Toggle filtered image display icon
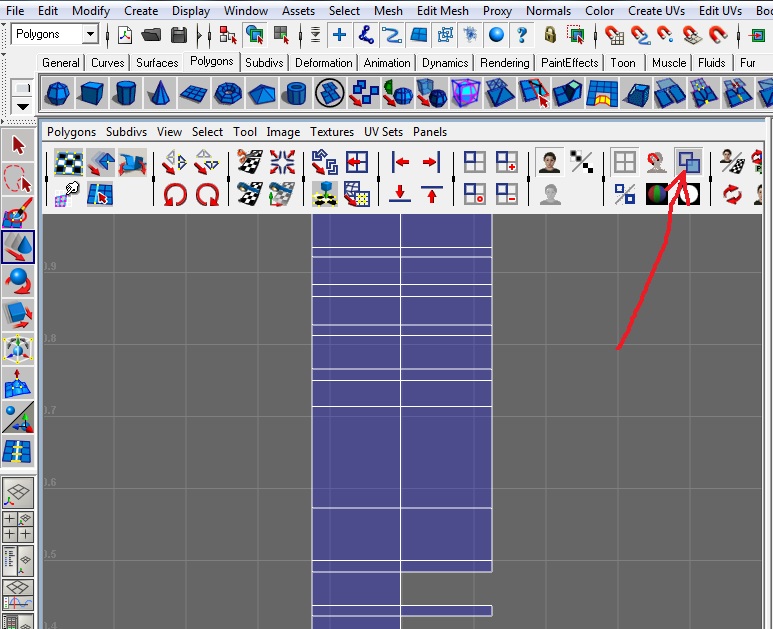773x629 pixels. click(x=582, y=162)
